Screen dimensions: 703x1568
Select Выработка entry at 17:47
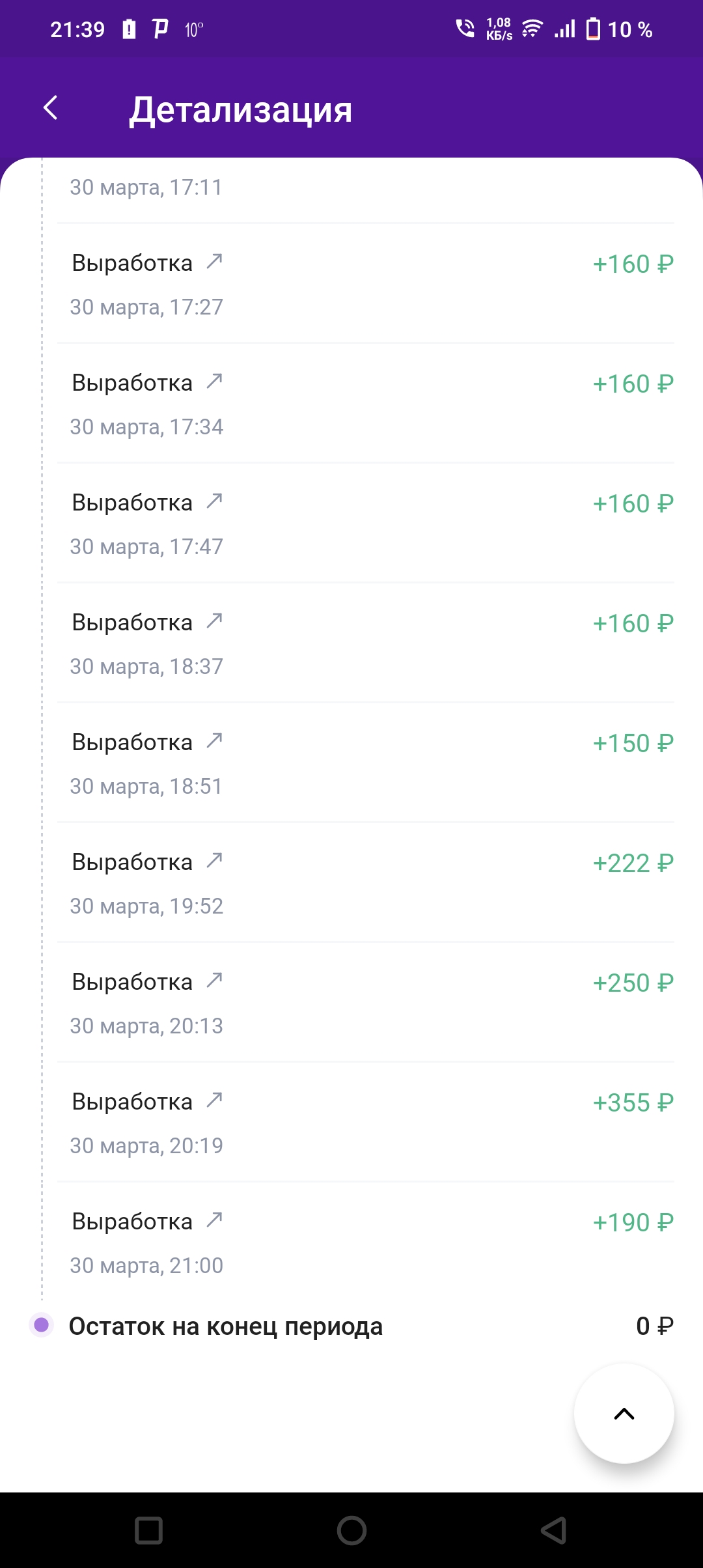coord(366,524)
